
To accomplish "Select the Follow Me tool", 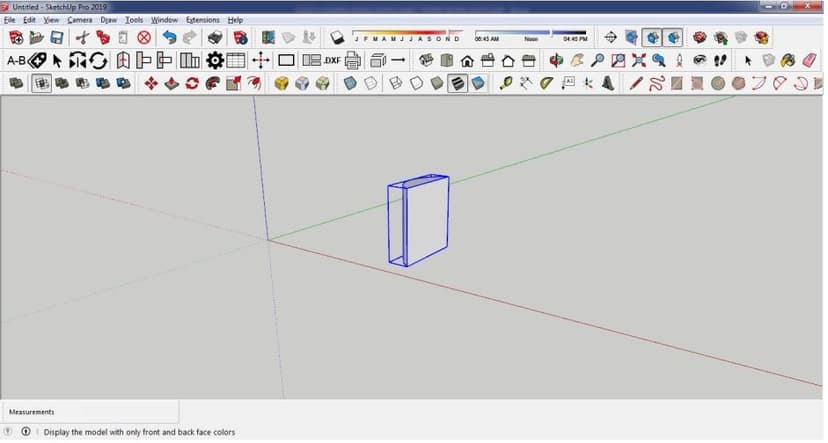I will coord(213,83).
